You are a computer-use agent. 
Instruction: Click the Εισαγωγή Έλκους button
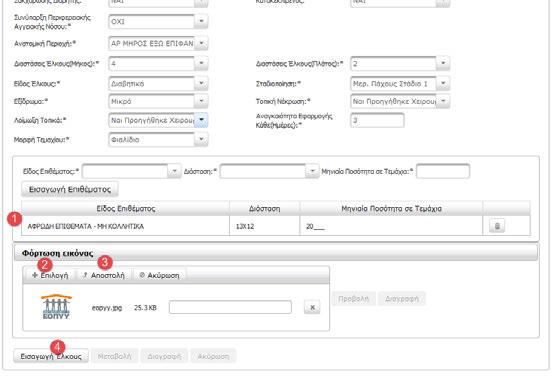click(x=51, y=356)
